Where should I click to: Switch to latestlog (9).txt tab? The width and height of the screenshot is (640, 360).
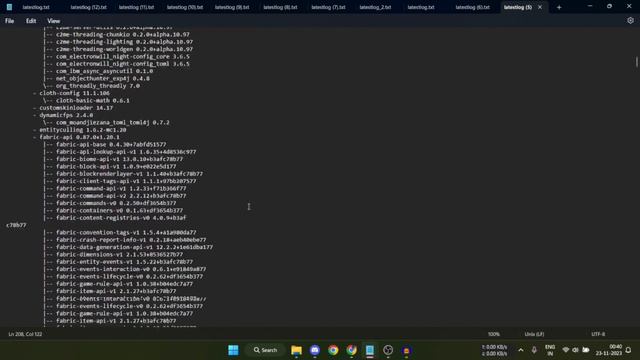point(232,7)
